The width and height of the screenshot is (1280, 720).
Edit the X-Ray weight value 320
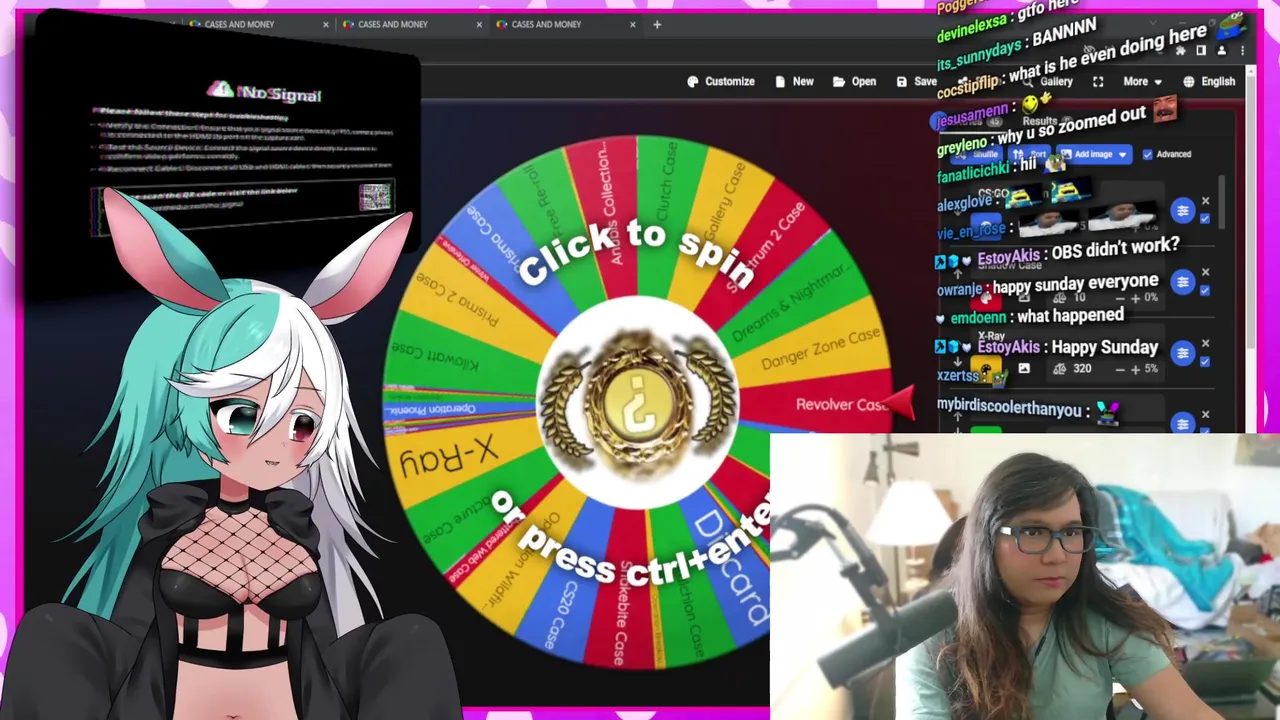[x=1082, y=369]
